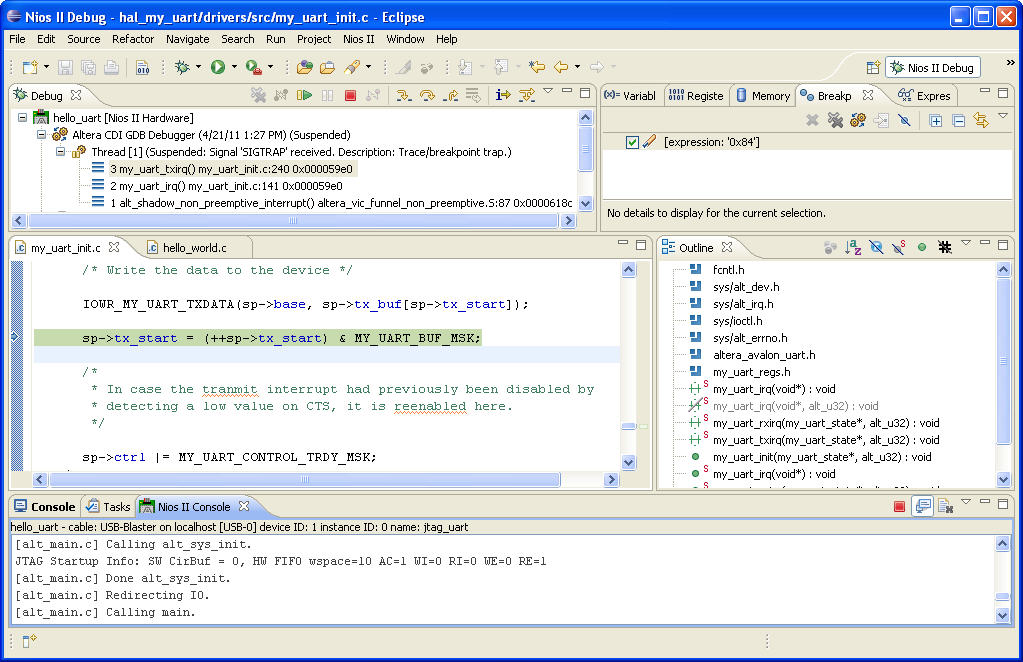Click the Last Edit Location arrow icon
This screenshot has width=1023, height=662.
536,67
